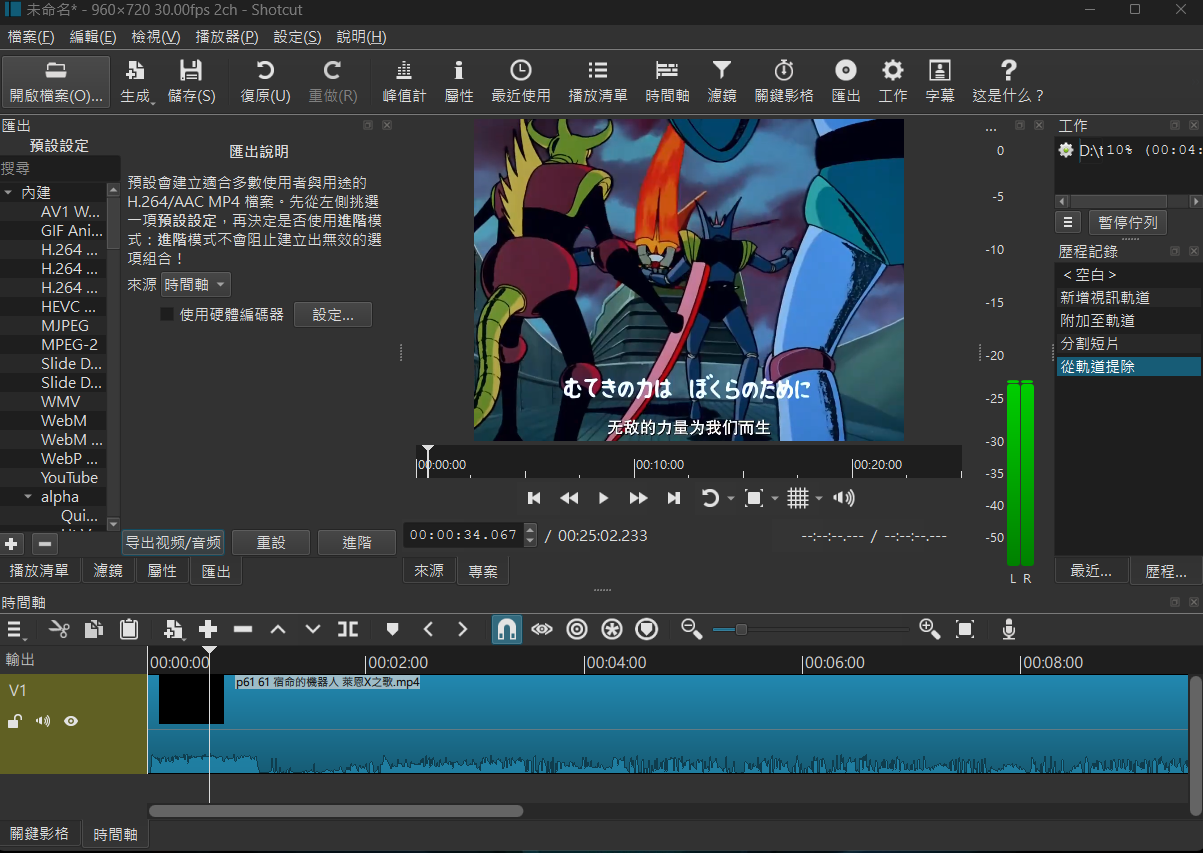Collapse the 內建 presets tree group
1203x853 pixels.
click(x=8, y=192)
